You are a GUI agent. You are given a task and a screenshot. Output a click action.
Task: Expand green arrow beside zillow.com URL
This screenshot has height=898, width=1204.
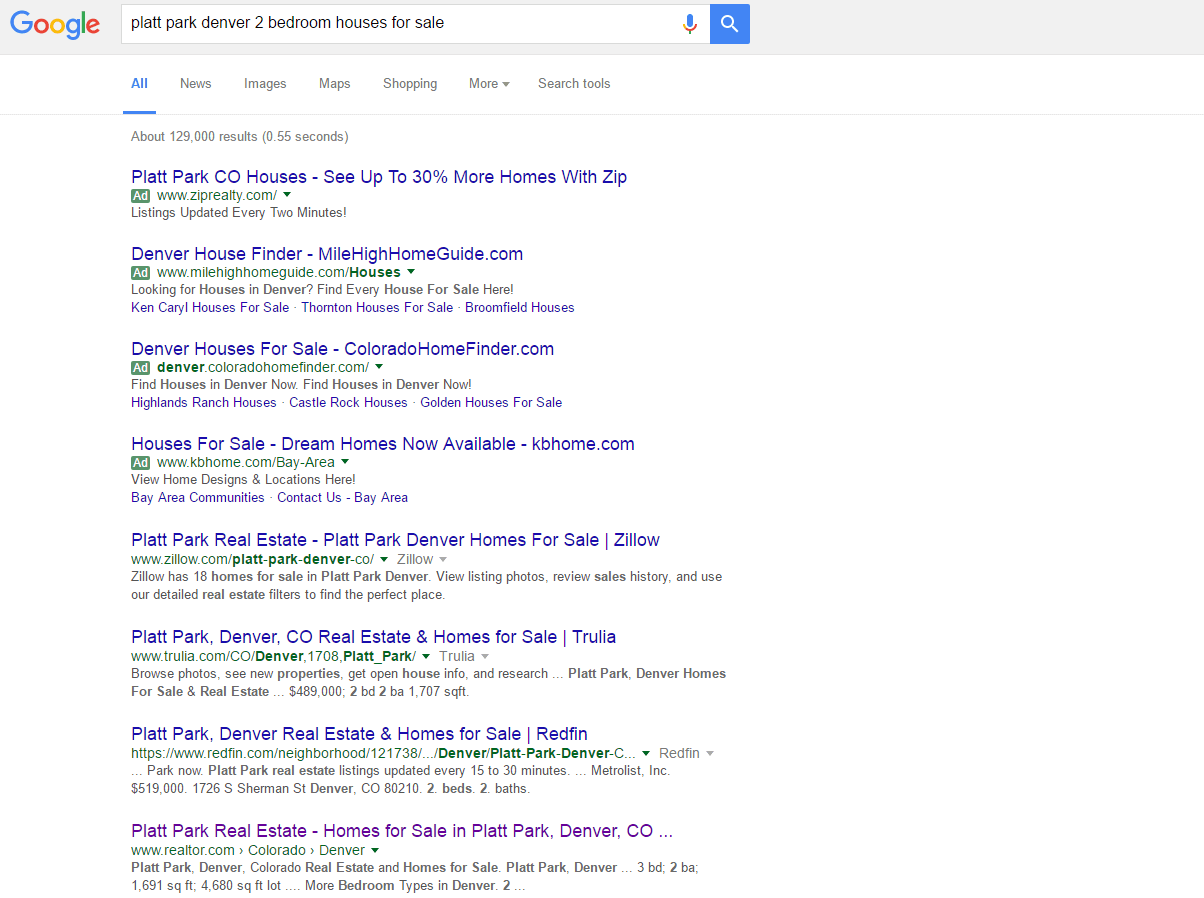[384, 559]
